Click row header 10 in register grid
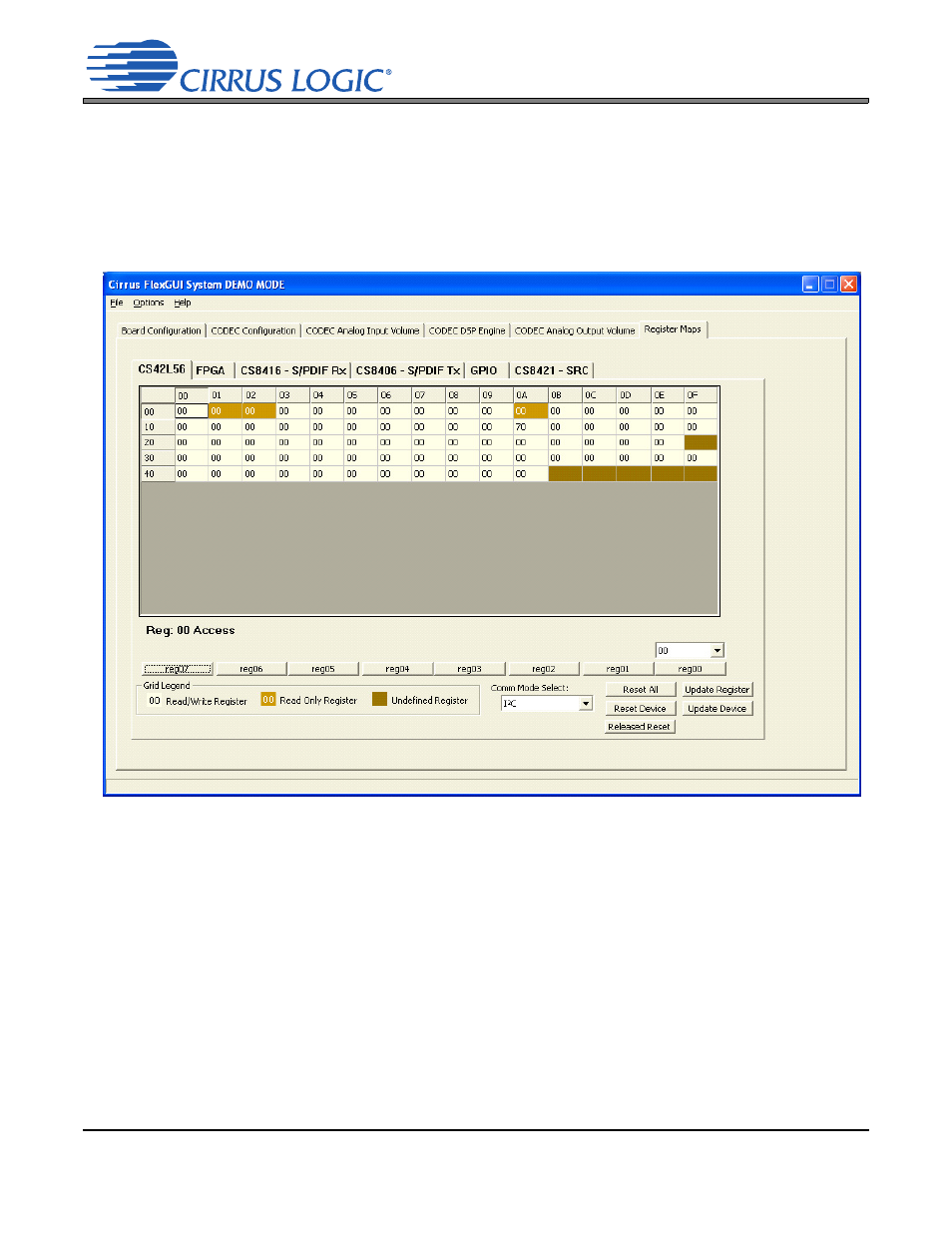The image size is (952, 1233). click(158, 427)
